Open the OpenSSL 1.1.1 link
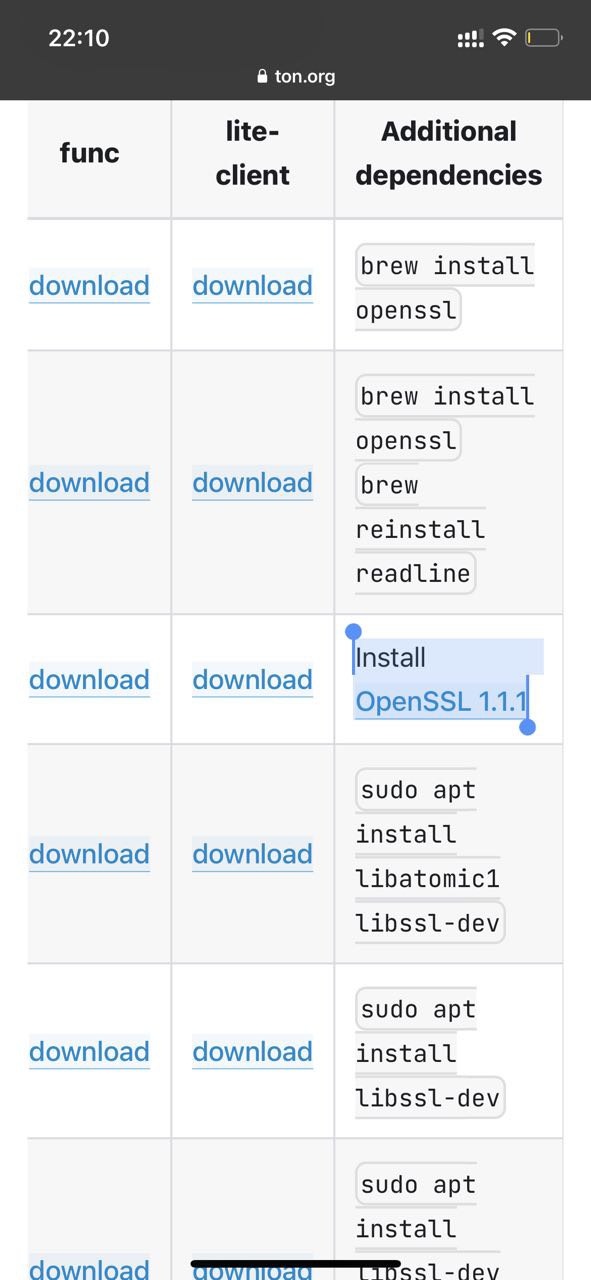Viewport: 591px width, 1280px height. tap(441, 701)
